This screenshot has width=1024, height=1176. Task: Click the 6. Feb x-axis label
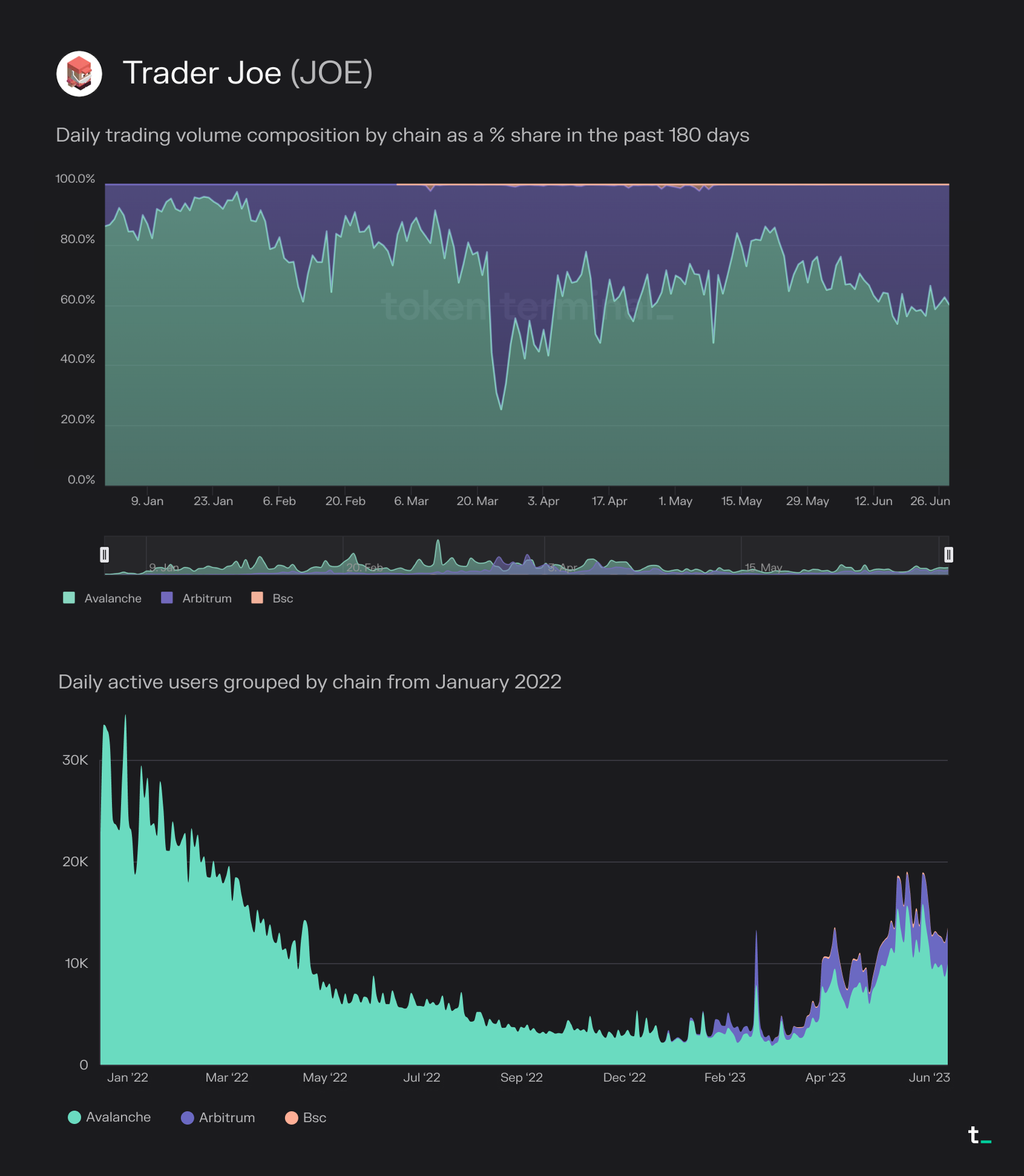[279, 501]
